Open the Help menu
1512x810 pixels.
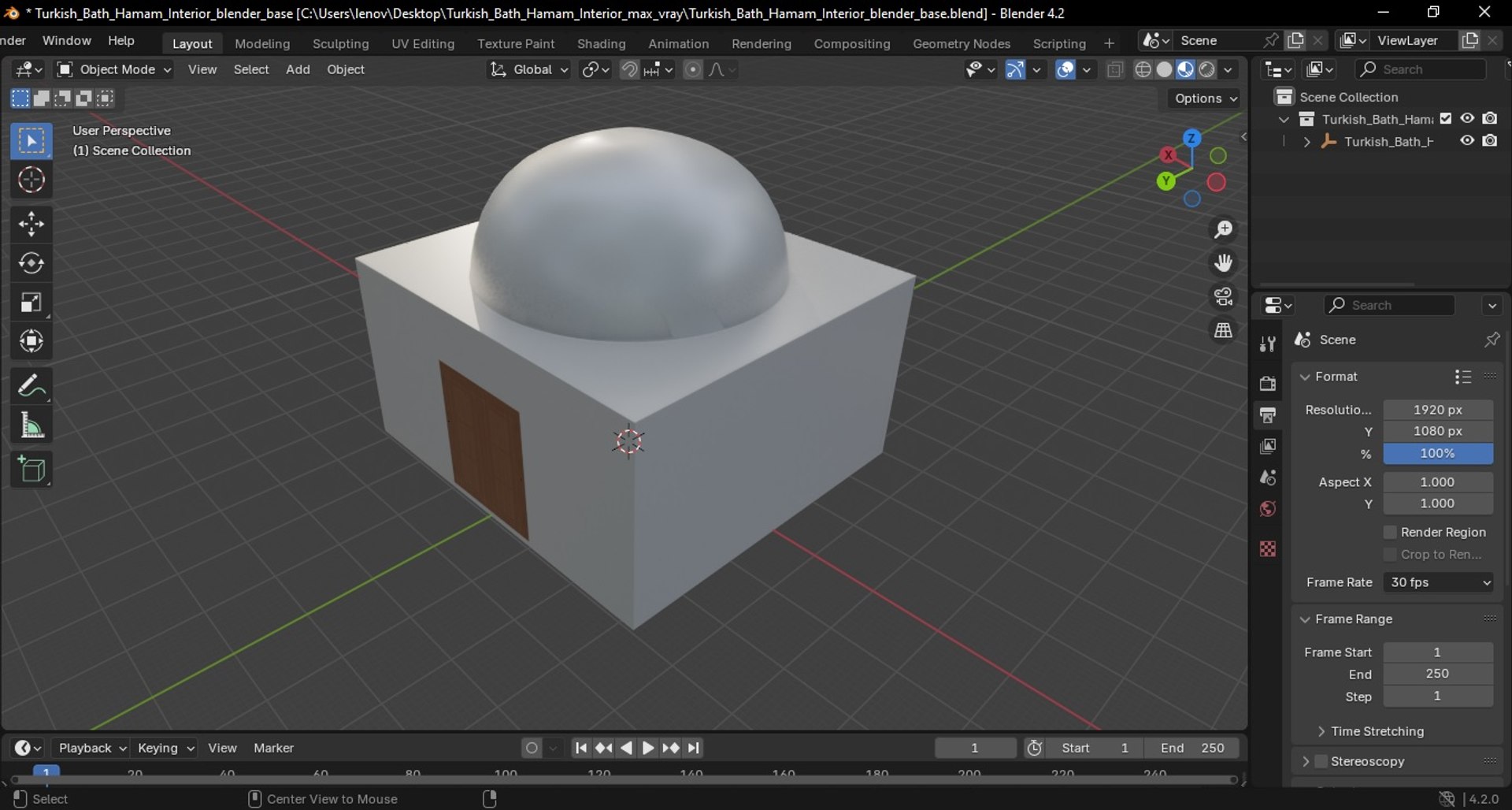(121, 41)
